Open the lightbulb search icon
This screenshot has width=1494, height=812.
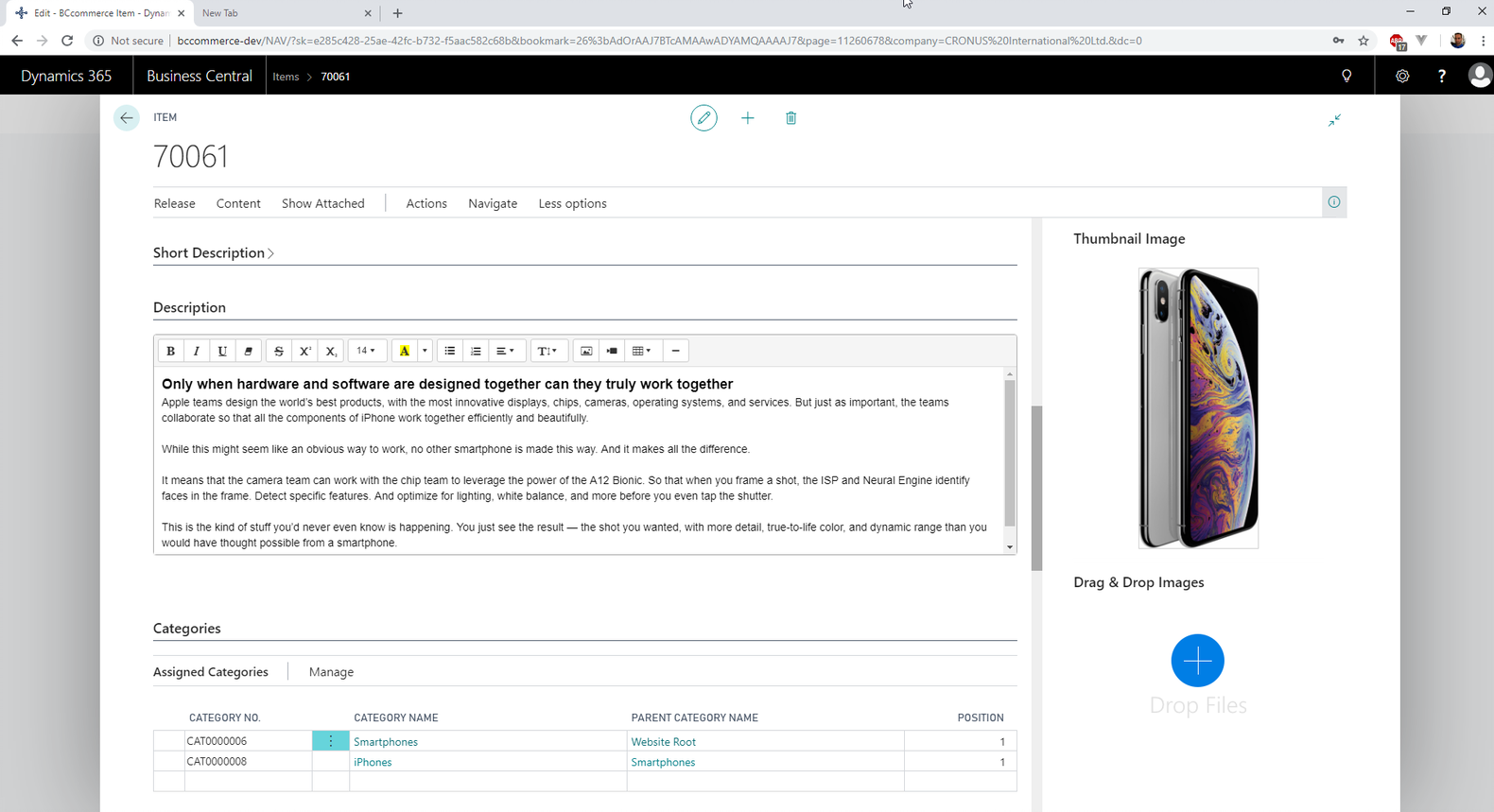1346,76
